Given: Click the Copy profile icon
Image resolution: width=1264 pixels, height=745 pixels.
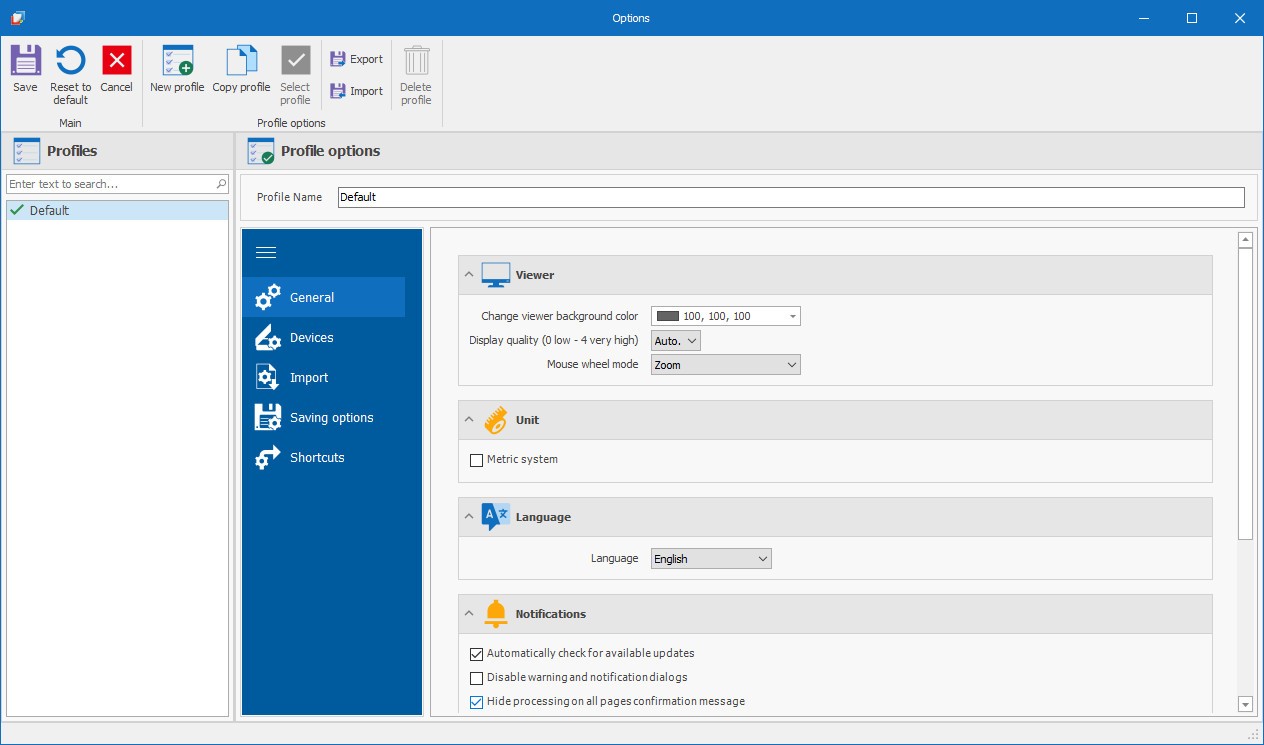Looking at the screenshot, I should [x=241, y=60].
